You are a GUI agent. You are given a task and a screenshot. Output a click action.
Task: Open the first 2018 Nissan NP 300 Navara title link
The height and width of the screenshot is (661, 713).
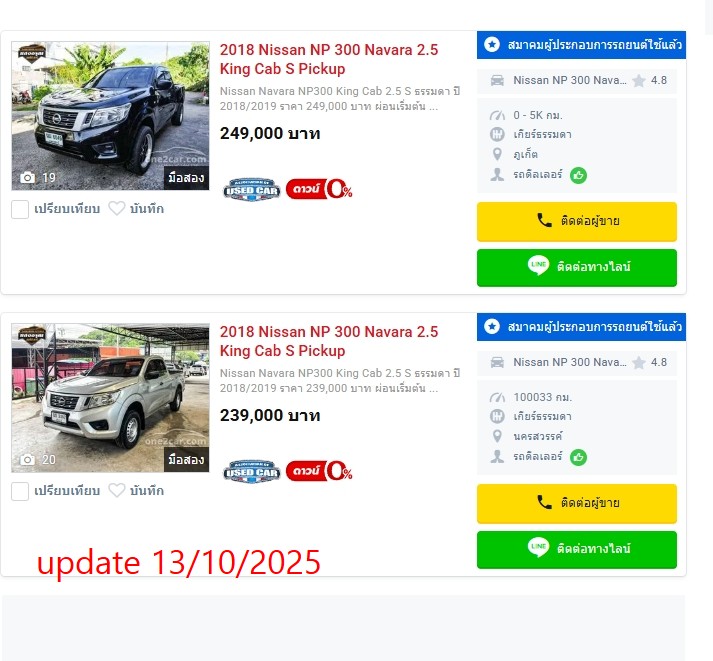(x=329, y=59)
